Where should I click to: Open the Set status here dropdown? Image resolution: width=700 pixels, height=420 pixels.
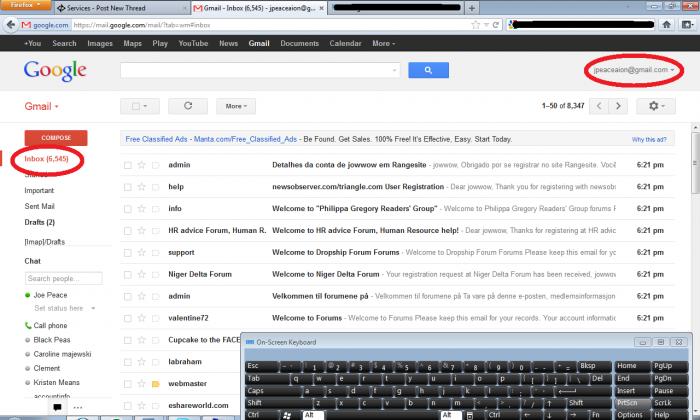coord(93,308)
